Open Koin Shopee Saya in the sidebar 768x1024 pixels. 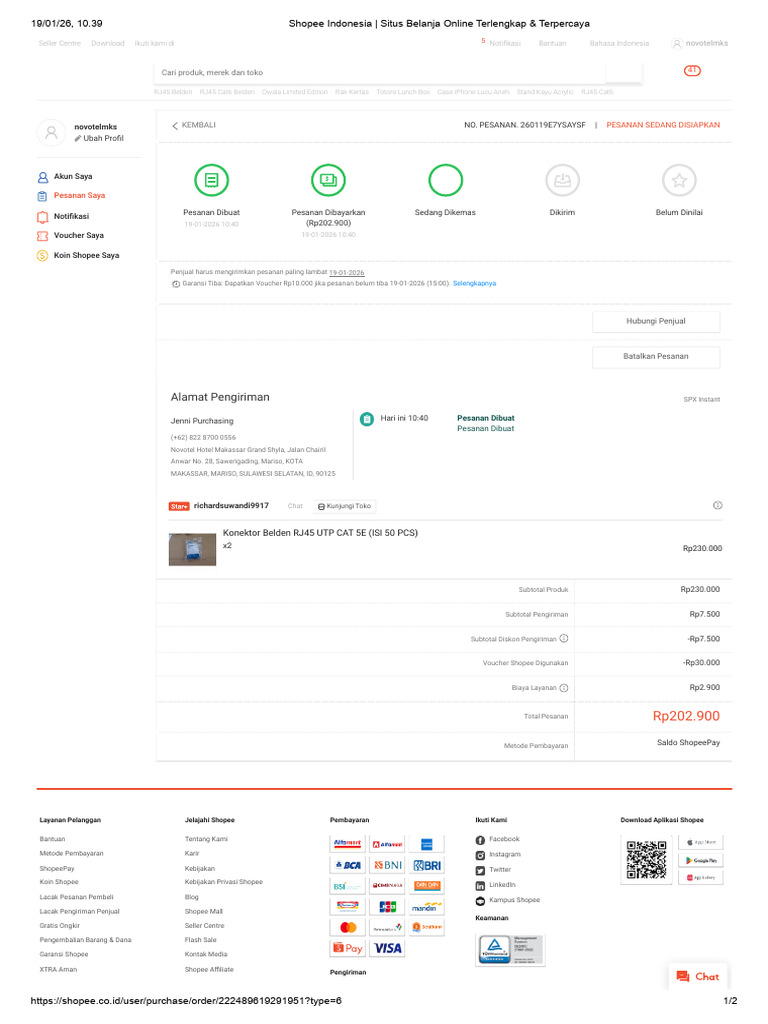[x=86, y=255]
